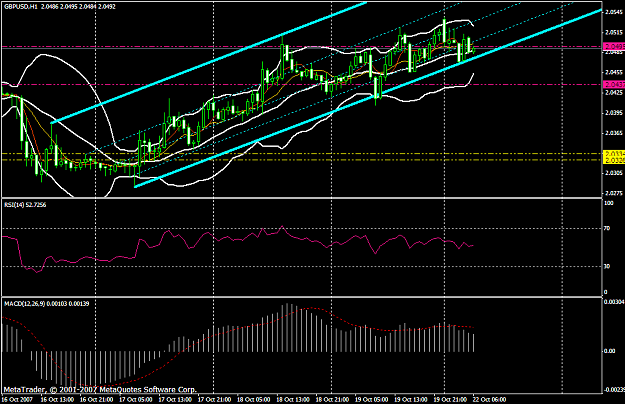
Task: Select the RSI(14) 52.7256 indicator label
Action: coord(25,205)
